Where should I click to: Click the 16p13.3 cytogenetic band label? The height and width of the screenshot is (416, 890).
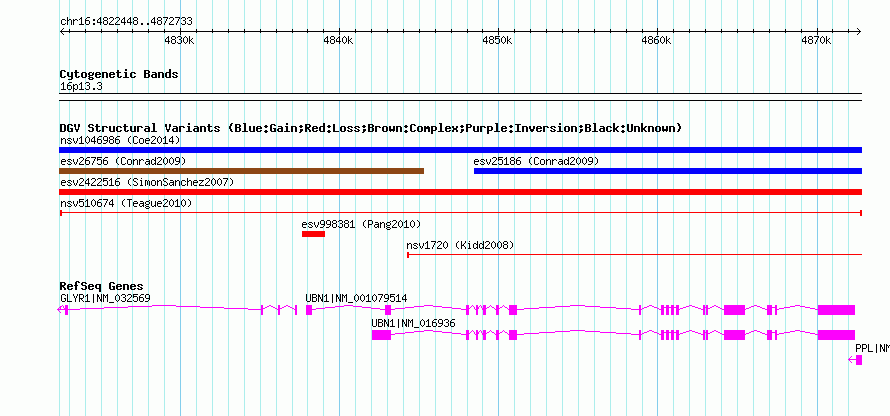(81, 87)
